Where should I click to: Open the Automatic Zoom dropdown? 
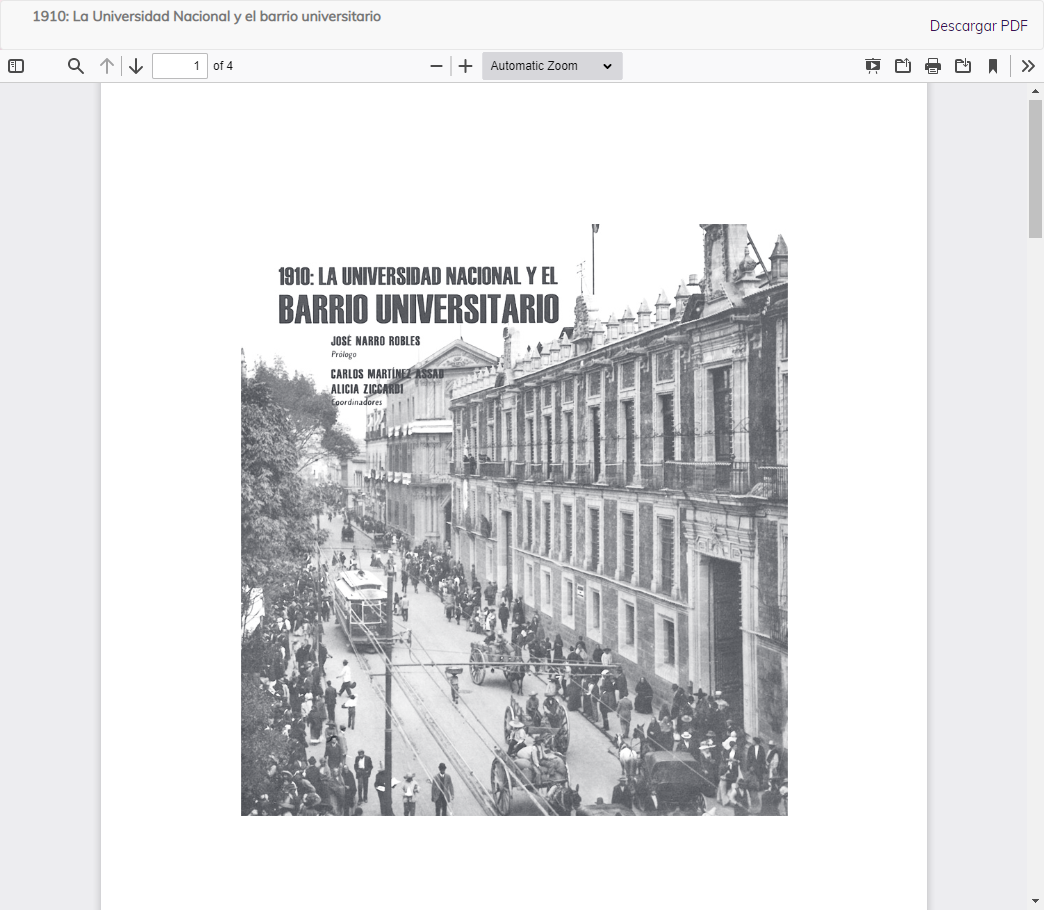[x=552, y=66]
